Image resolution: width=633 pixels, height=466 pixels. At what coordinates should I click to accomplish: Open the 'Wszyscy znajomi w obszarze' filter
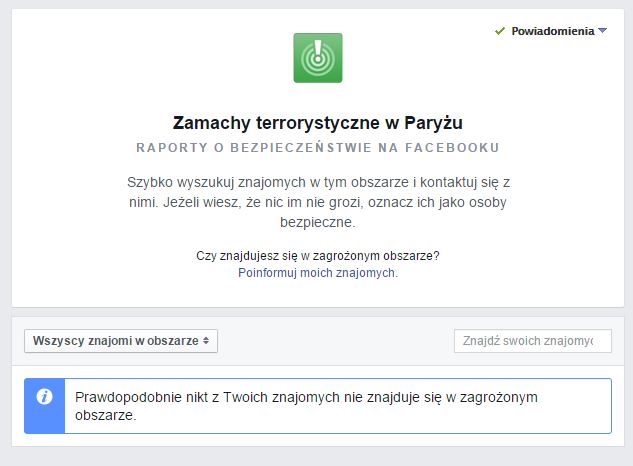pyautogui.click(x=120, y=340)
